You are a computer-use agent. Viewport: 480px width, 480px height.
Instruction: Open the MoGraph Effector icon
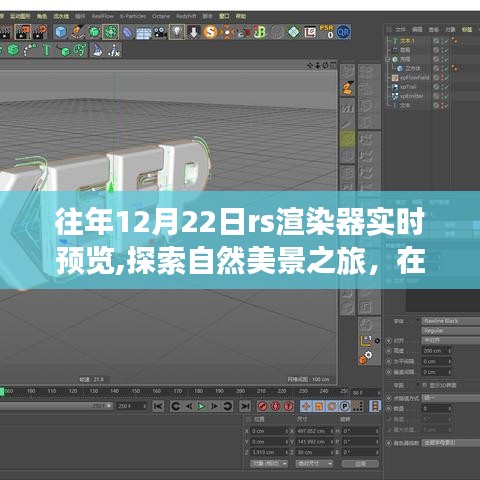(97, 50)
